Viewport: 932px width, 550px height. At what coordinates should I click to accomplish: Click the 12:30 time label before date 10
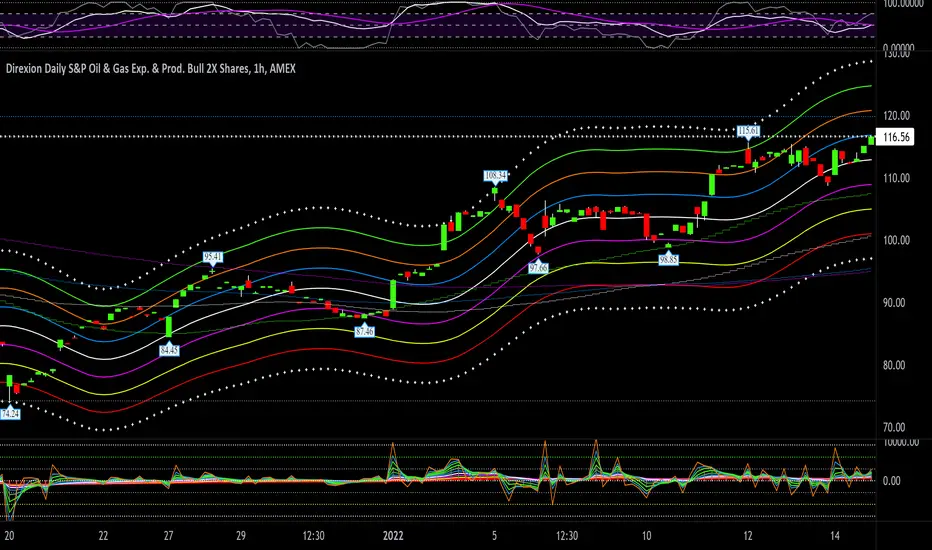click(x=566, y=536)
